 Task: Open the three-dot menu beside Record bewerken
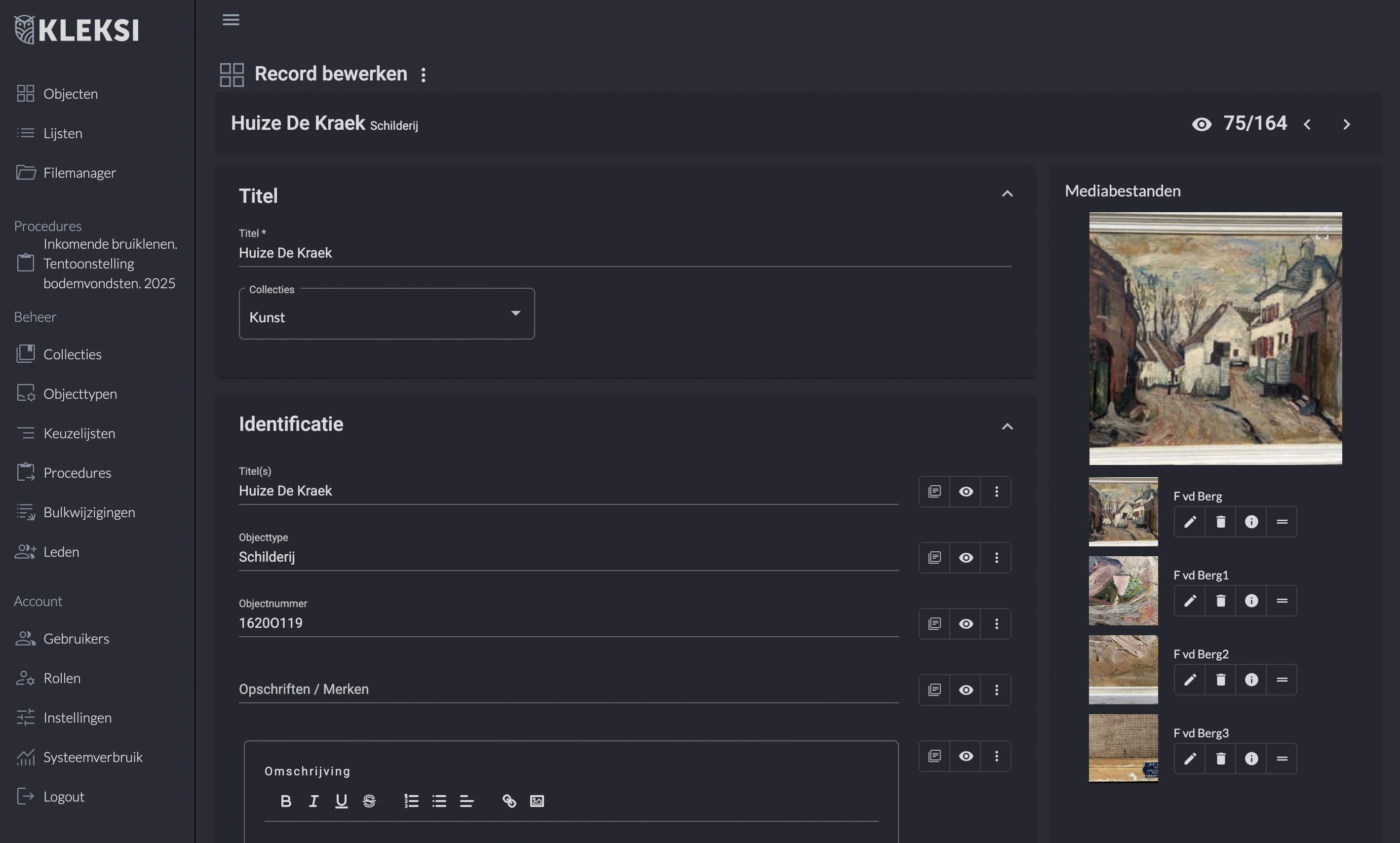[423, 75]
